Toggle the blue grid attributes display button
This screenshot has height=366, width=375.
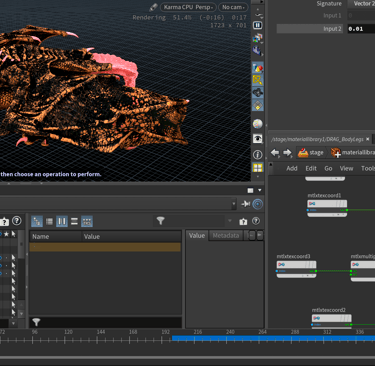pos(87,221)
